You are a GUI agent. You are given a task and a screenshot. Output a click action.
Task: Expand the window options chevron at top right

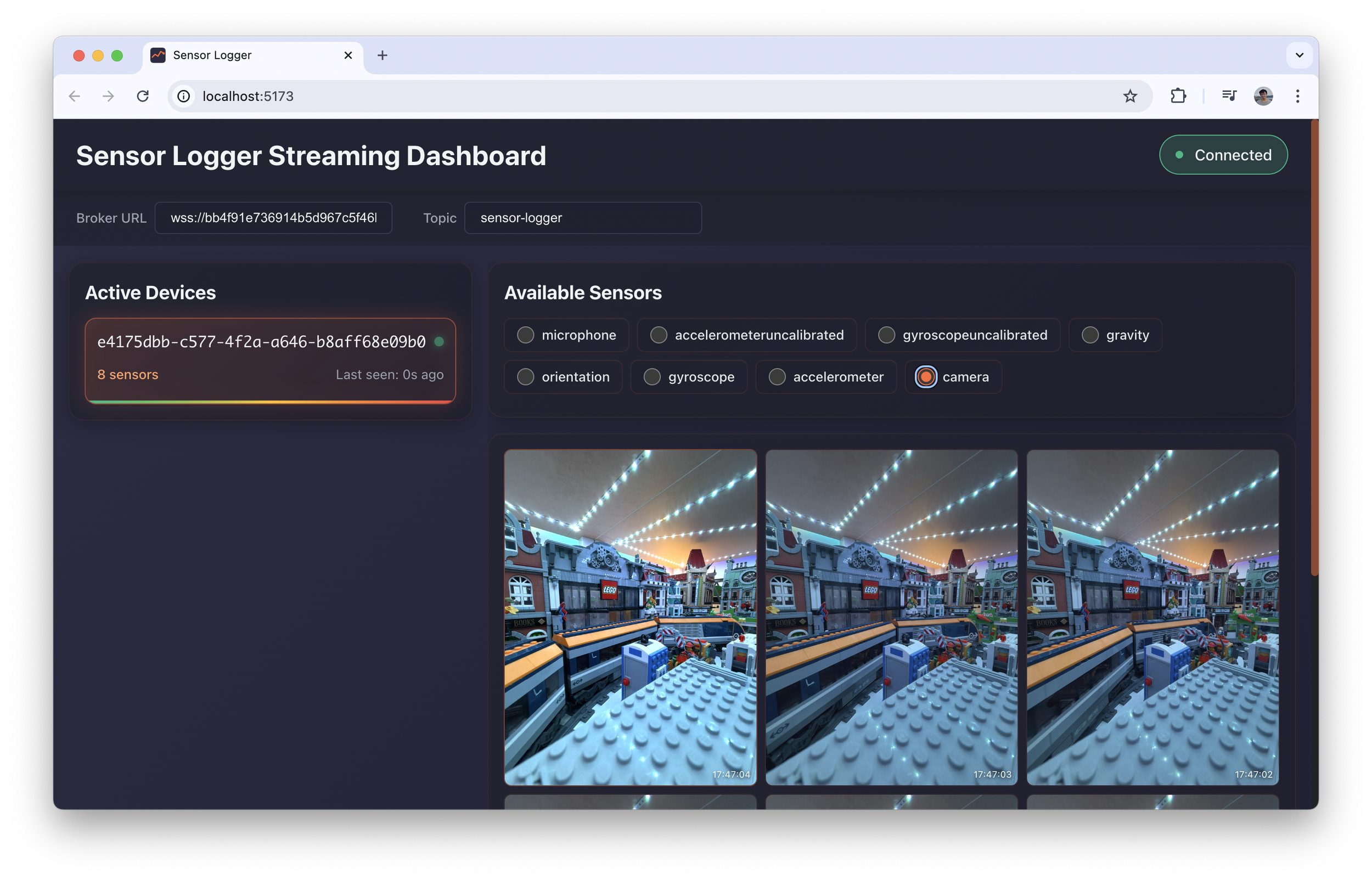coord(1300,55)
